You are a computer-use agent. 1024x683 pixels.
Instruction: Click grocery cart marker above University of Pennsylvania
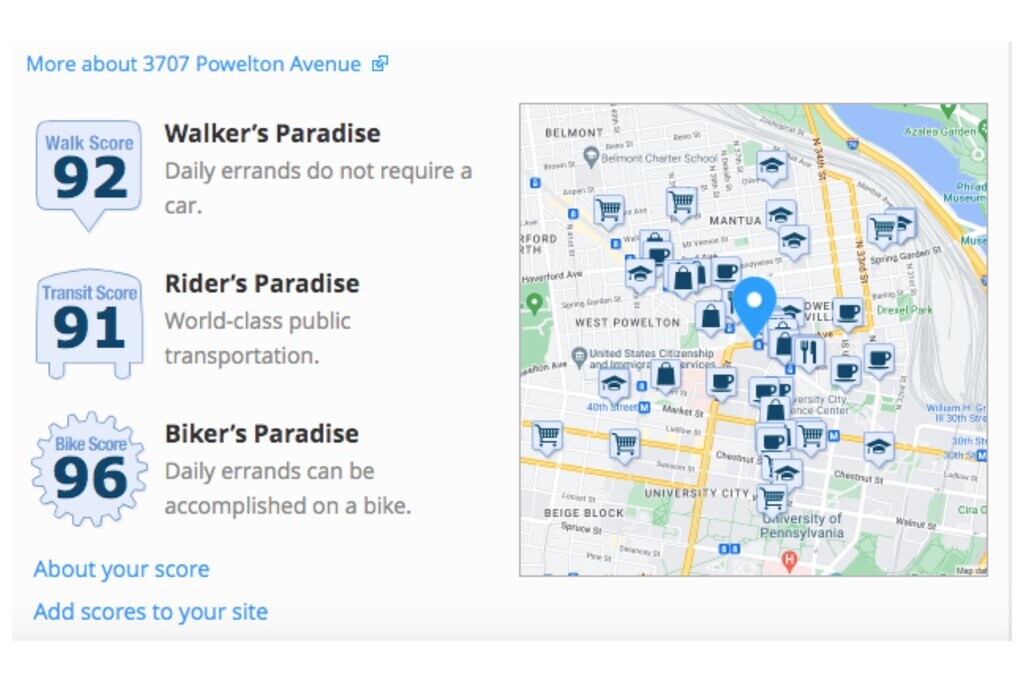pos(771,497)
